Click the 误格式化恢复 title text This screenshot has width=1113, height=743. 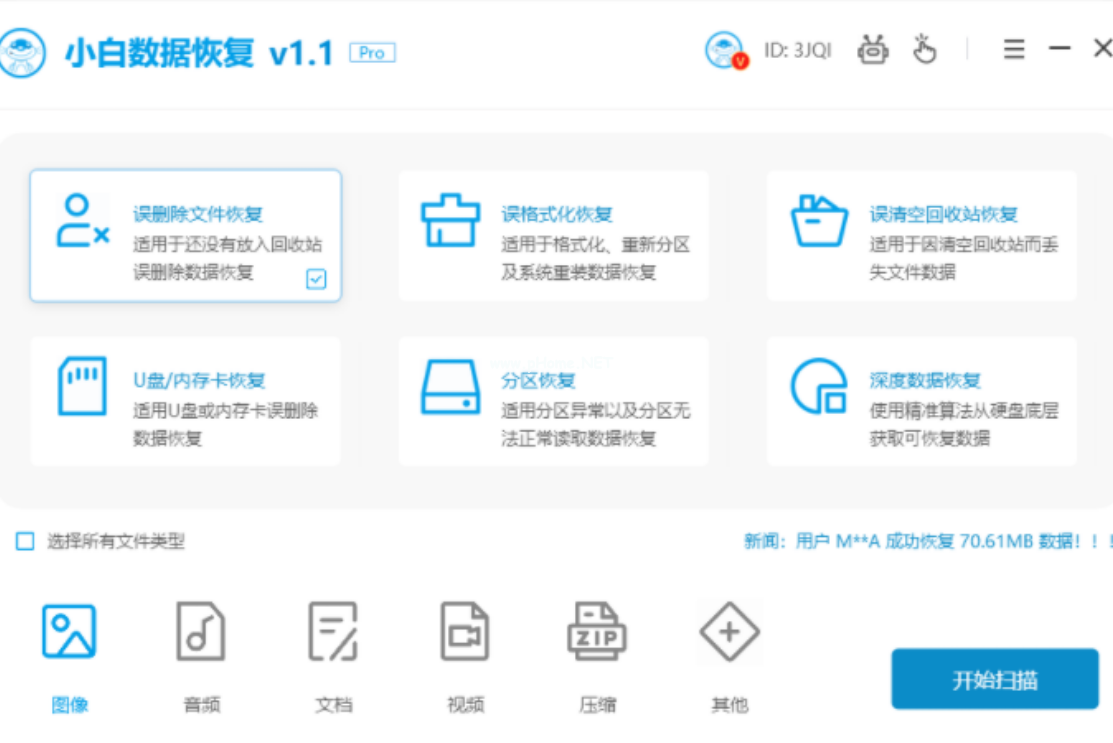tap(556, 214)
